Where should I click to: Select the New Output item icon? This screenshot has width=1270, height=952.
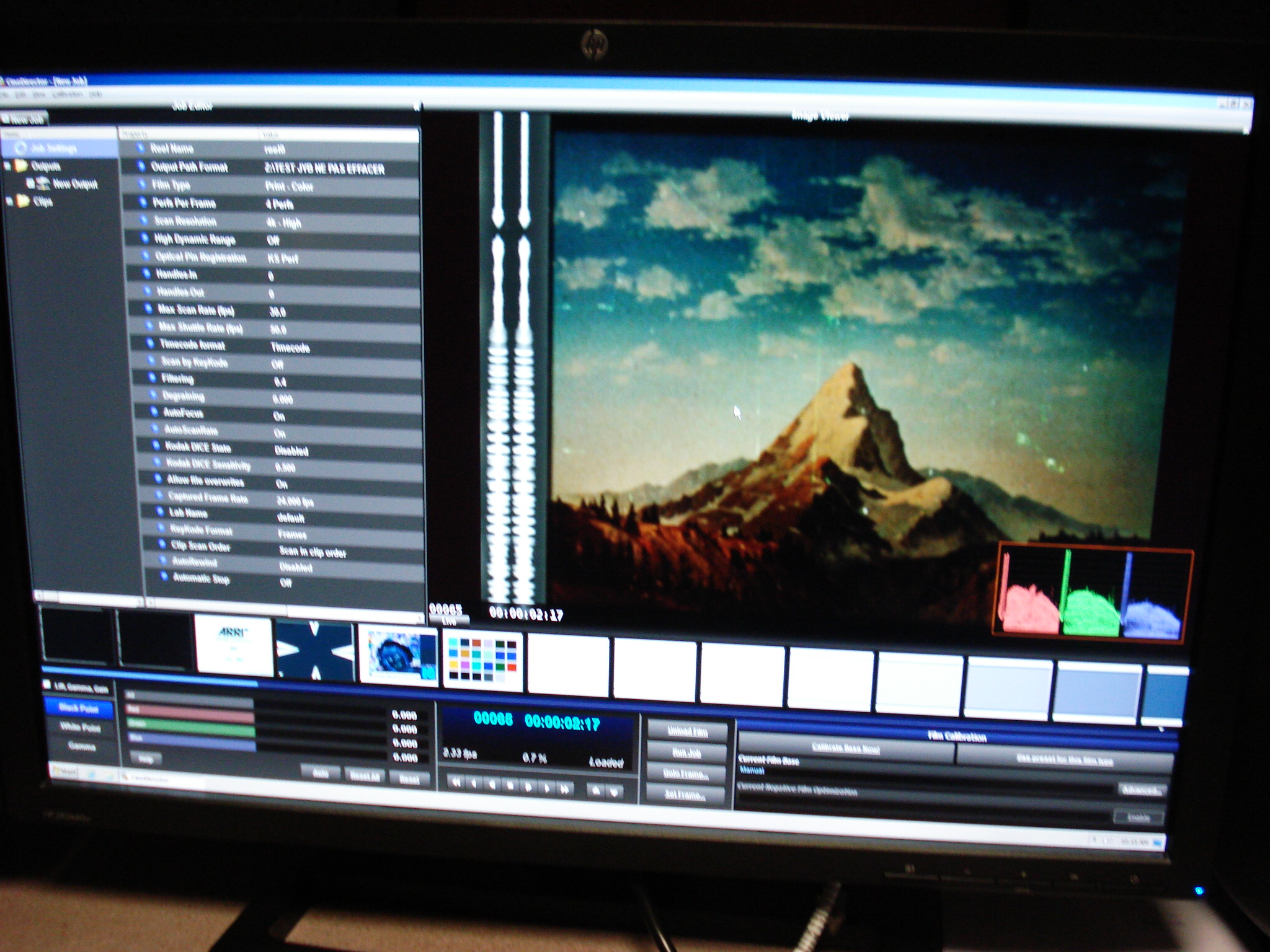click(x=42, y=183)
